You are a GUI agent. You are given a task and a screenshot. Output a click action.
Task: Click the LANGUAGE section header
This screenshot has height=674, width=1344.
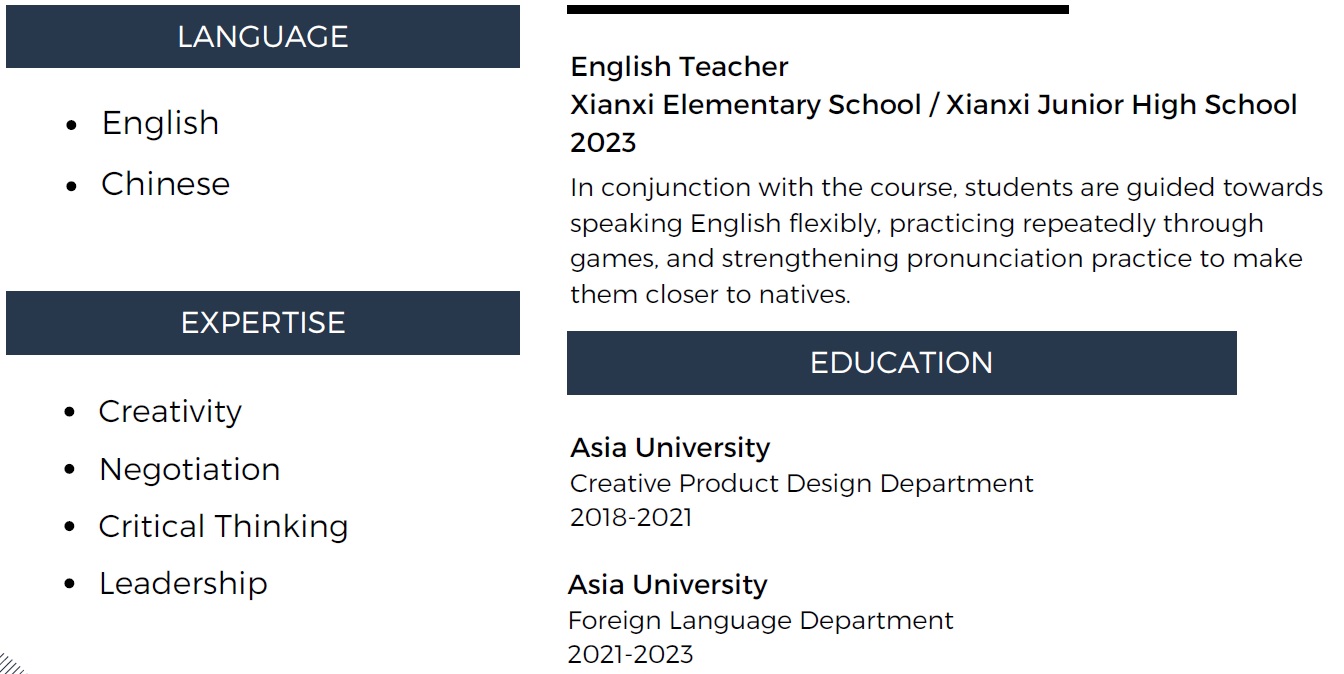coord(263,37)
